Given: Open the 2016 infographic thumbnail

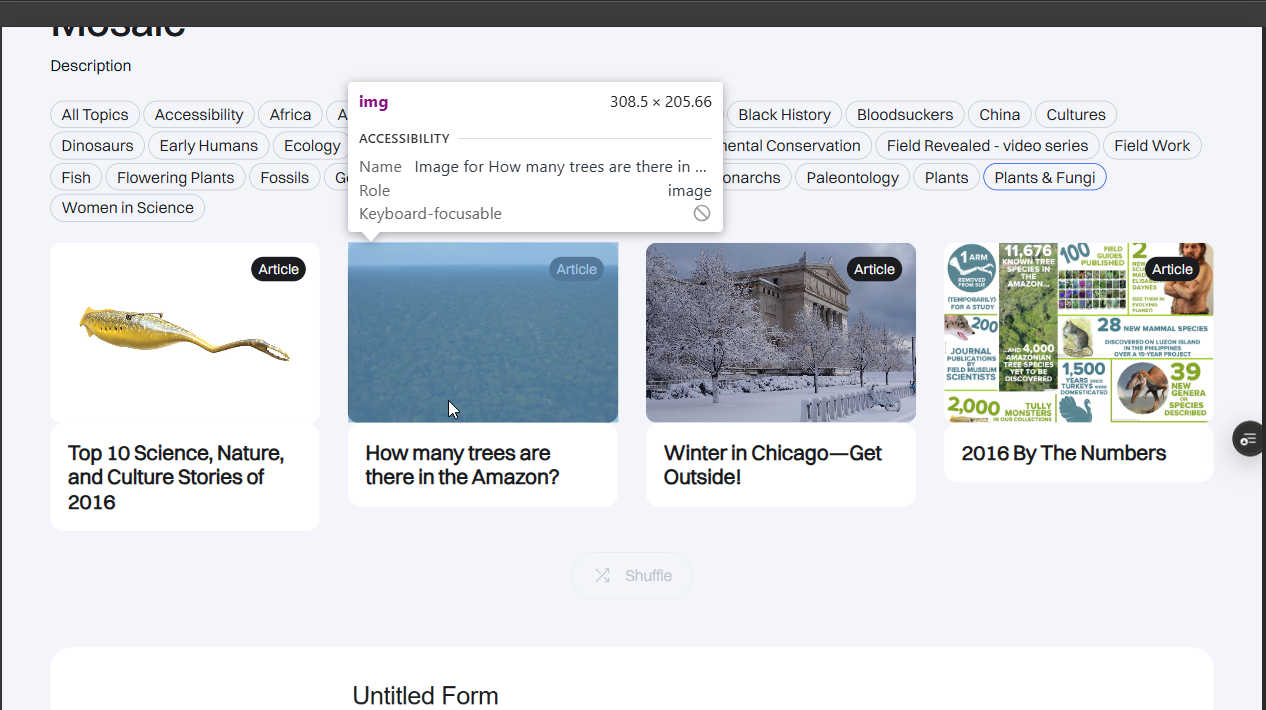Looking at the screenshot, I should point(1079,333).
